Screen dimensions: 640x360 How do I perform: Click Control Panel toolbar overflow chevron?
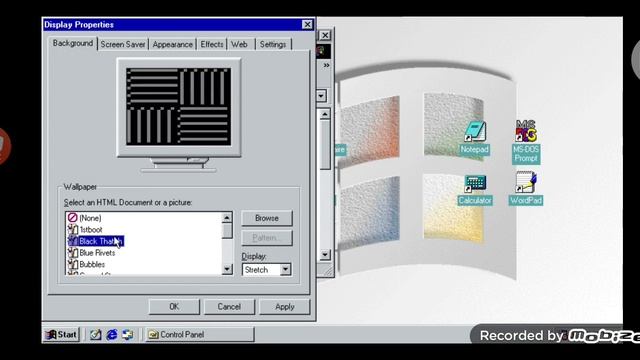(327, 65)
